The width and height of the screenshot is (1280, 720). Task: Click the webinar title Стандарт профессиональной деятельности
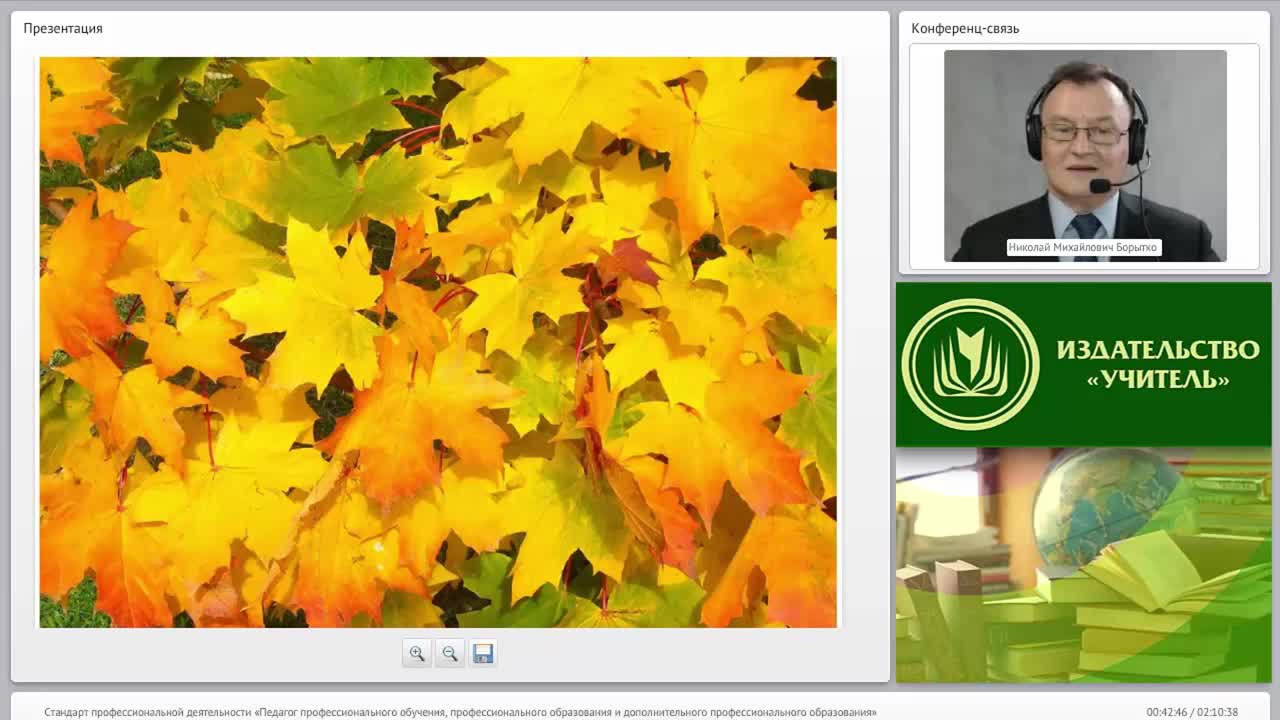(460, 712)
